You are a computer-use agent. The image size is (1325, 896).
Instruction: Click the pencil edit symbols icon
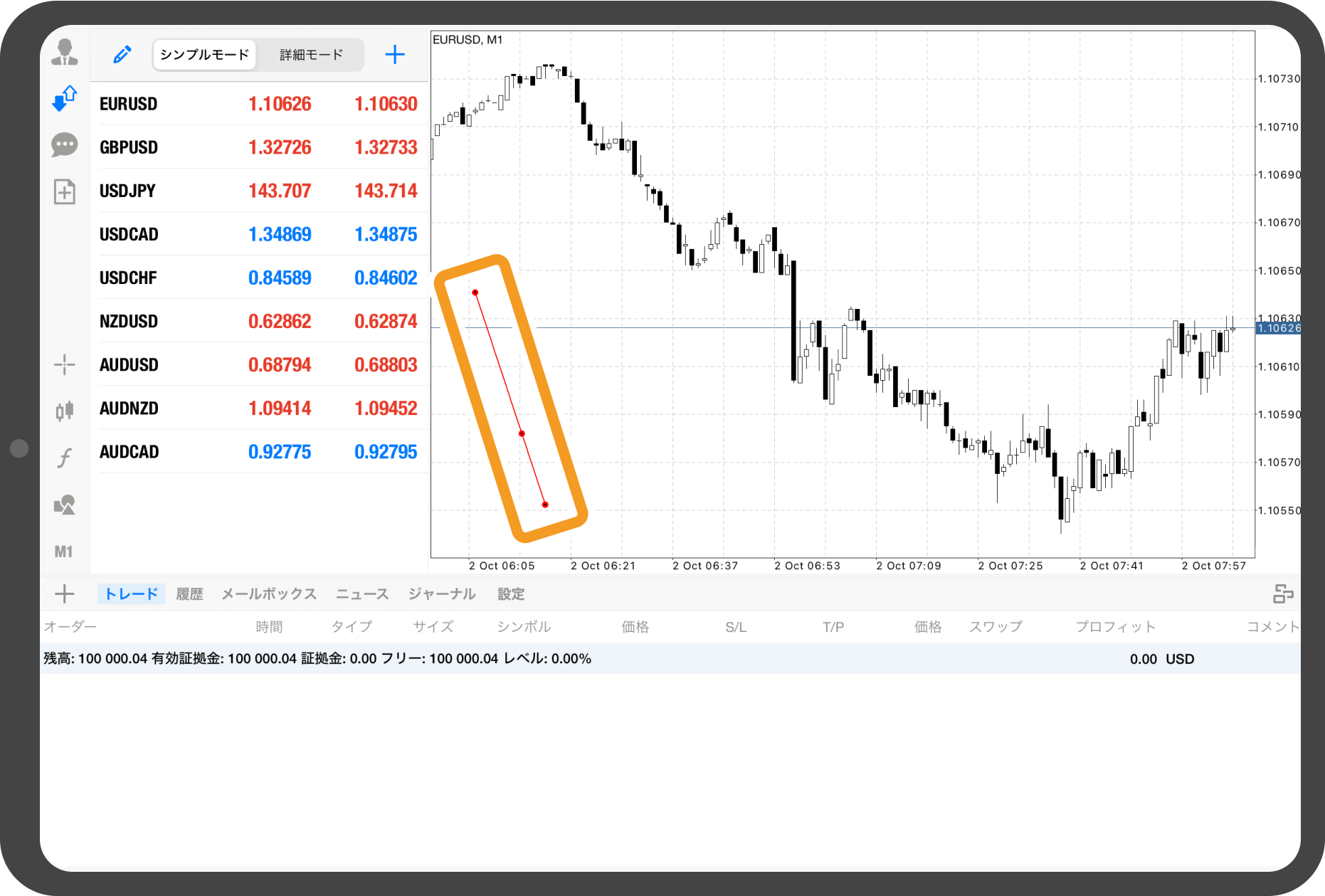[122, 55]
